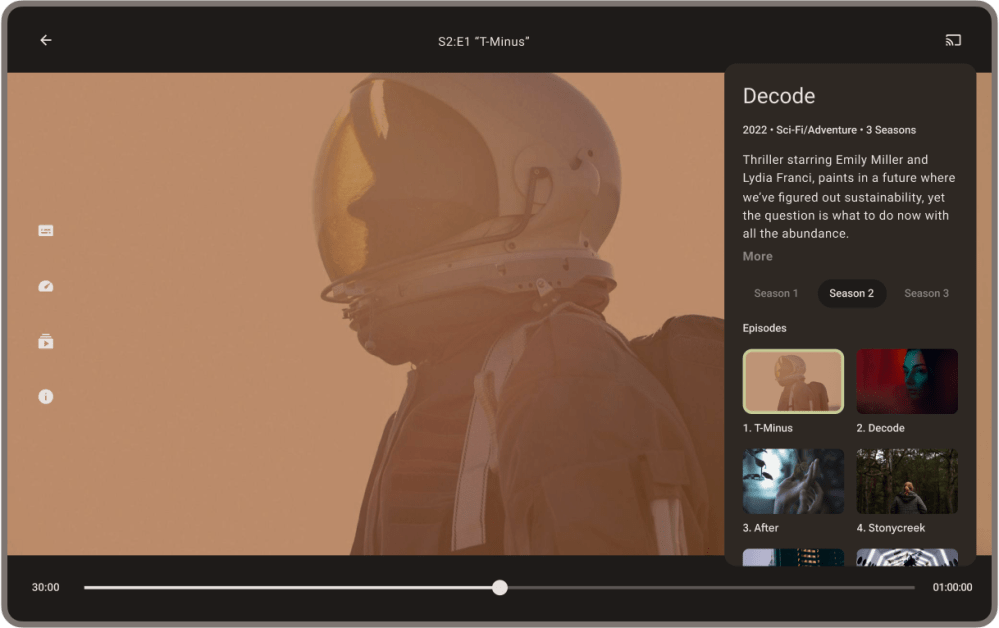Open the playback speed icon
The width and height of the screenshot is (999, 628).
46,287
